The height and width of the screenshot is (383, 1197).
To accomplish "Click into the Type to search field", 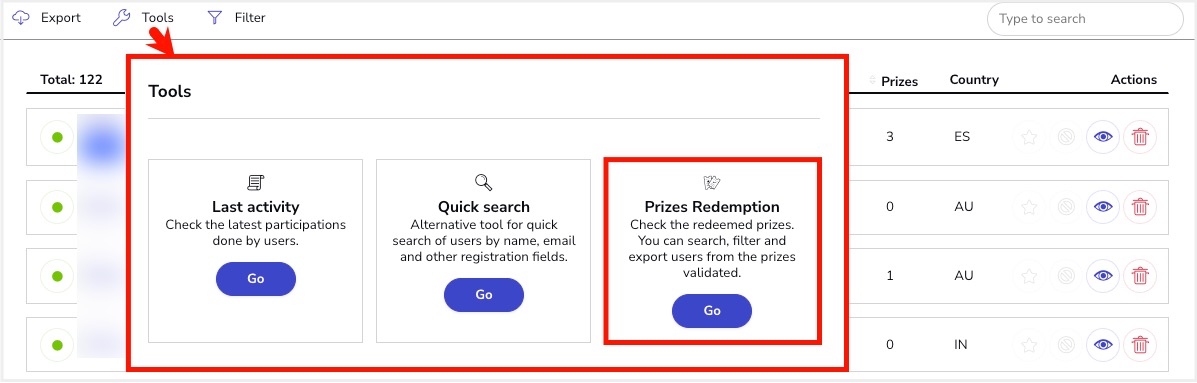I will 1085,19.
